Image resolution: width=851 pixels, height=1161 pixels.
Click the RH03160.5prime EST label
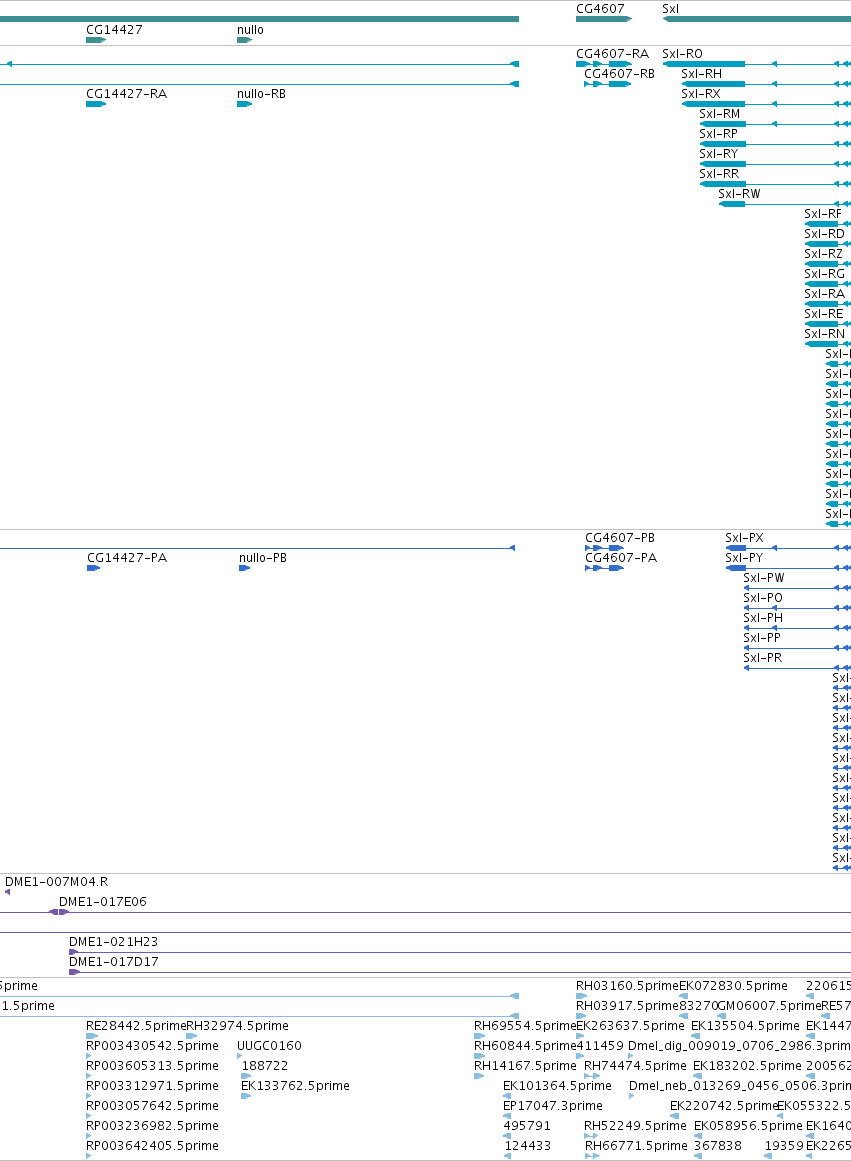tap(627, 986)
